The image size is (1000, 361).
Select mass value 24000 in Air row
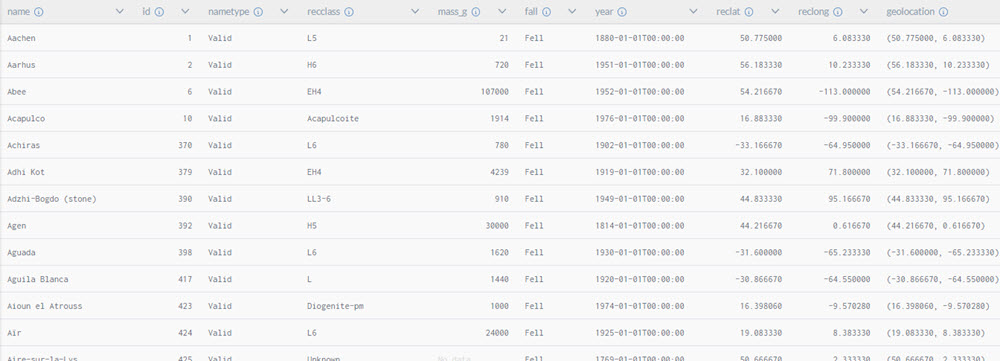point(497,333)
